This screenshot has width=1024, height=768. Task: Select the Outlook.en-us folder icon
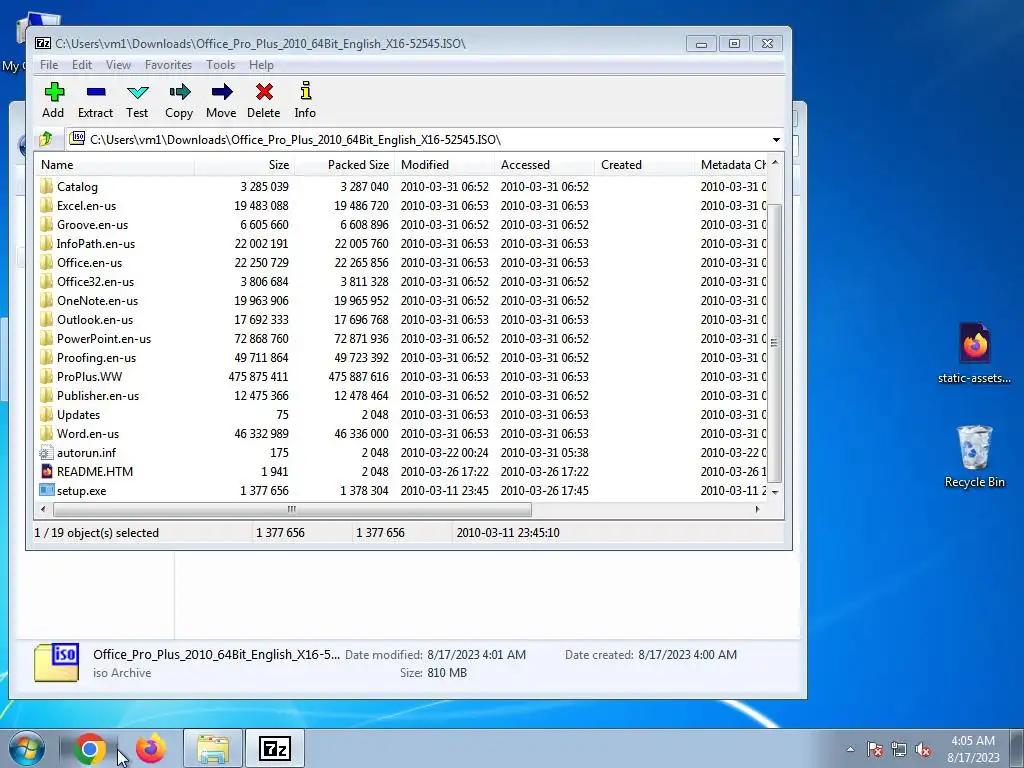pos(46,319)
